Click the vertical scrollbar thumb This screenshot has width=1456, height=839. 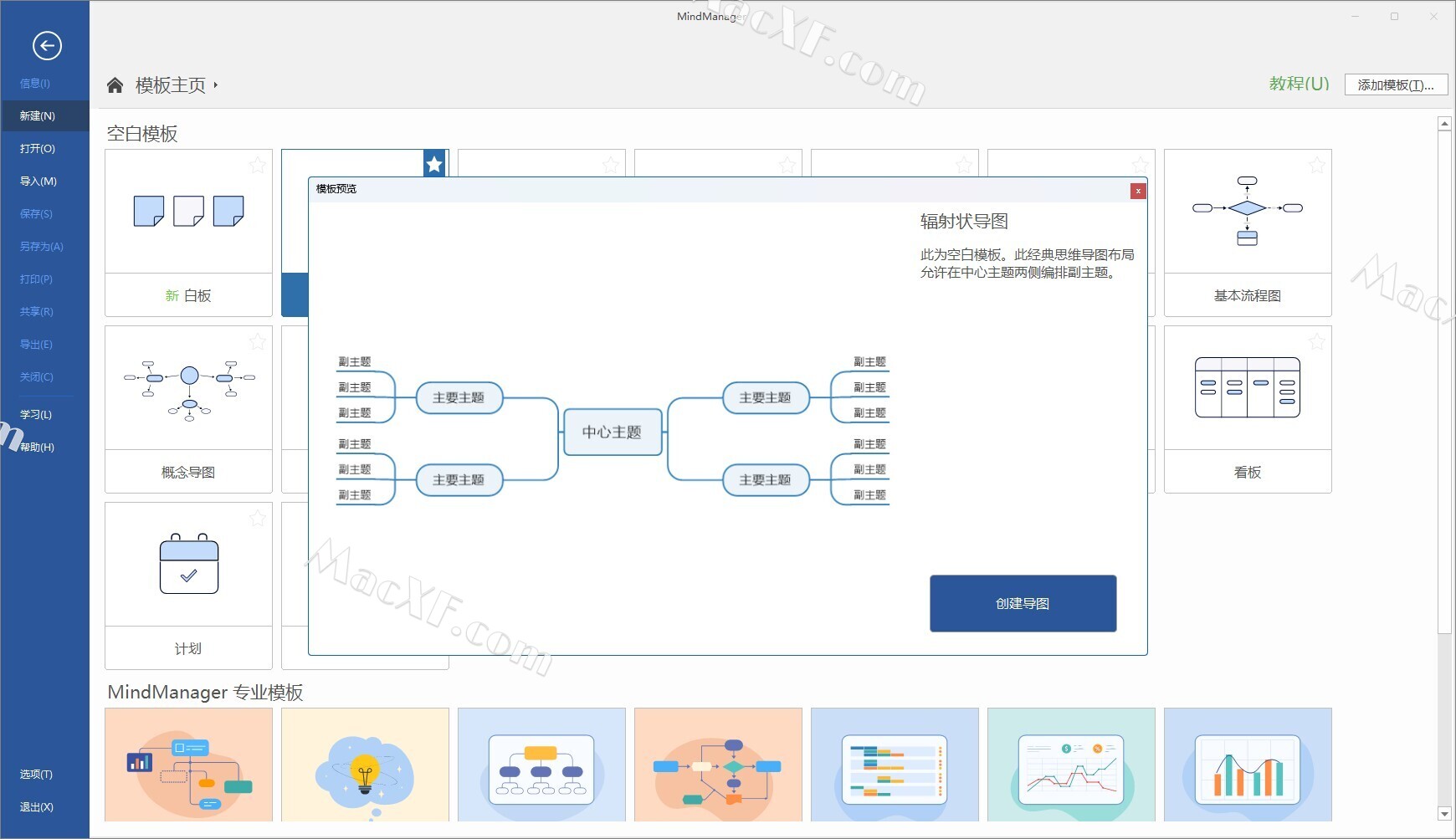(1444, 381)
